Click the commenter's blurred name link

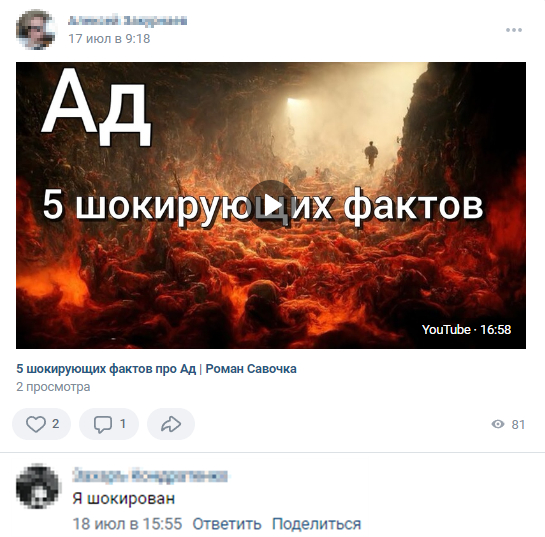coord(150,475)
